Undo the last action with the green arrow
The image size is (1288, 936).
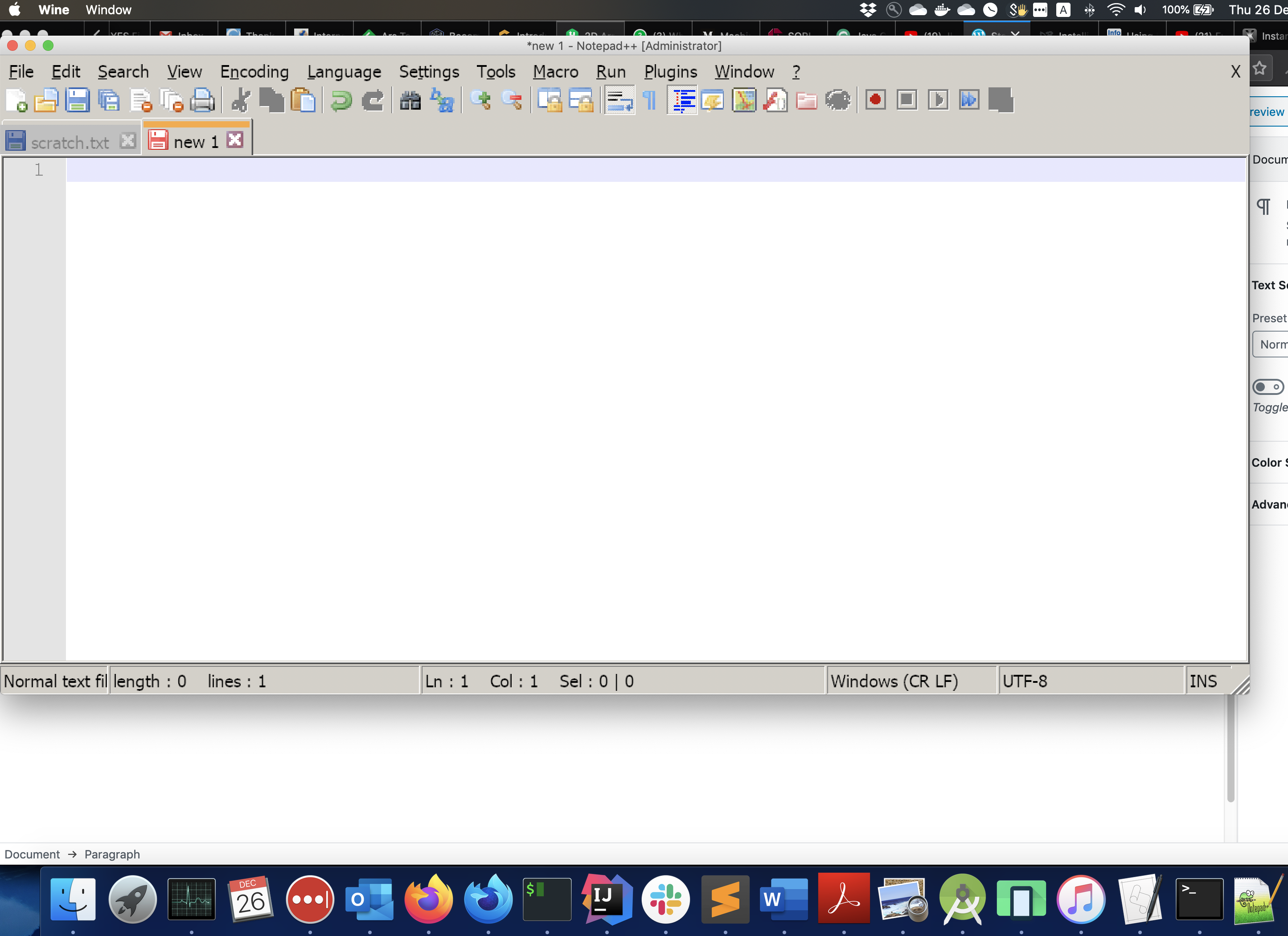341,101
